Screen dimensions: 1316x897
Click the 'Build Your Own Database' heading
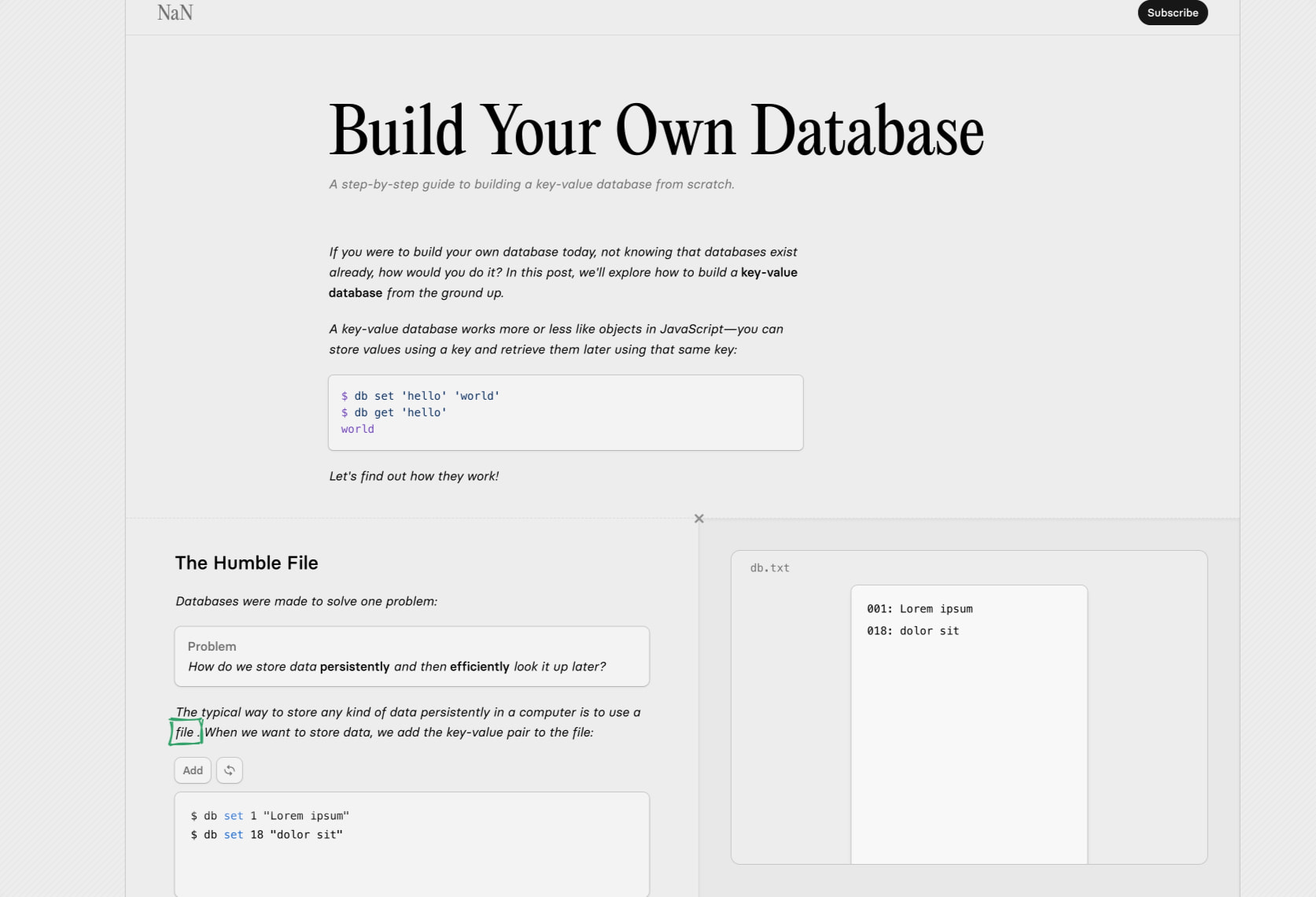(x=656, y=131)
